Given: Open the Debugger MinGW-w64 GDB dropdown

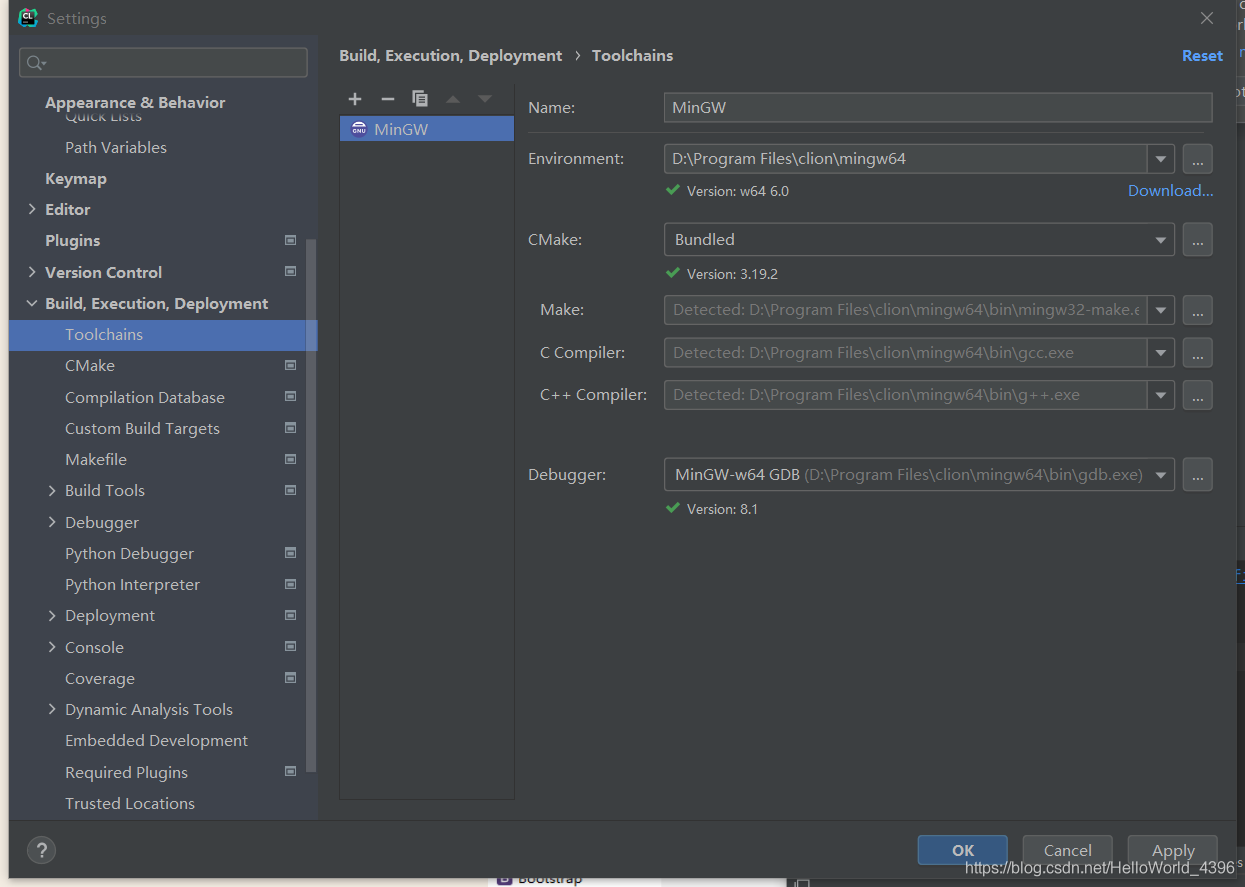Looking at the screenshot, I should pos(919,475).
